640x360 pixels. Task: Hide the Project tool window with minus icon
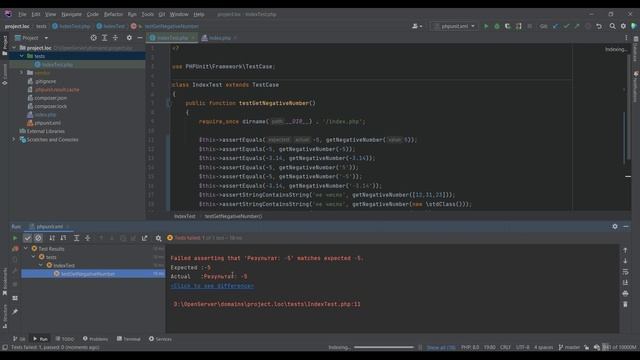coord(140,38)
